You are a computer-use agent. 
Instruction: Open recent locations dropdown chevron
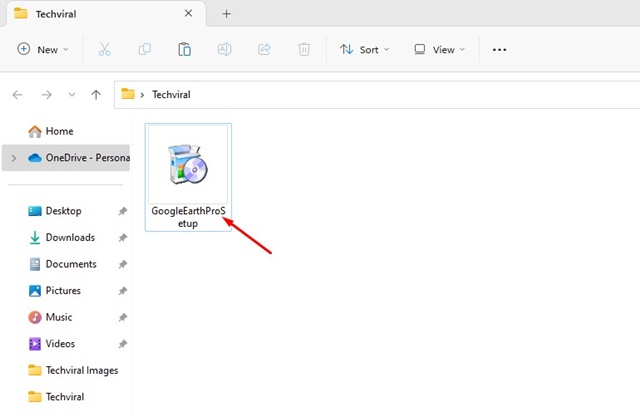click(x=72, y=95)
